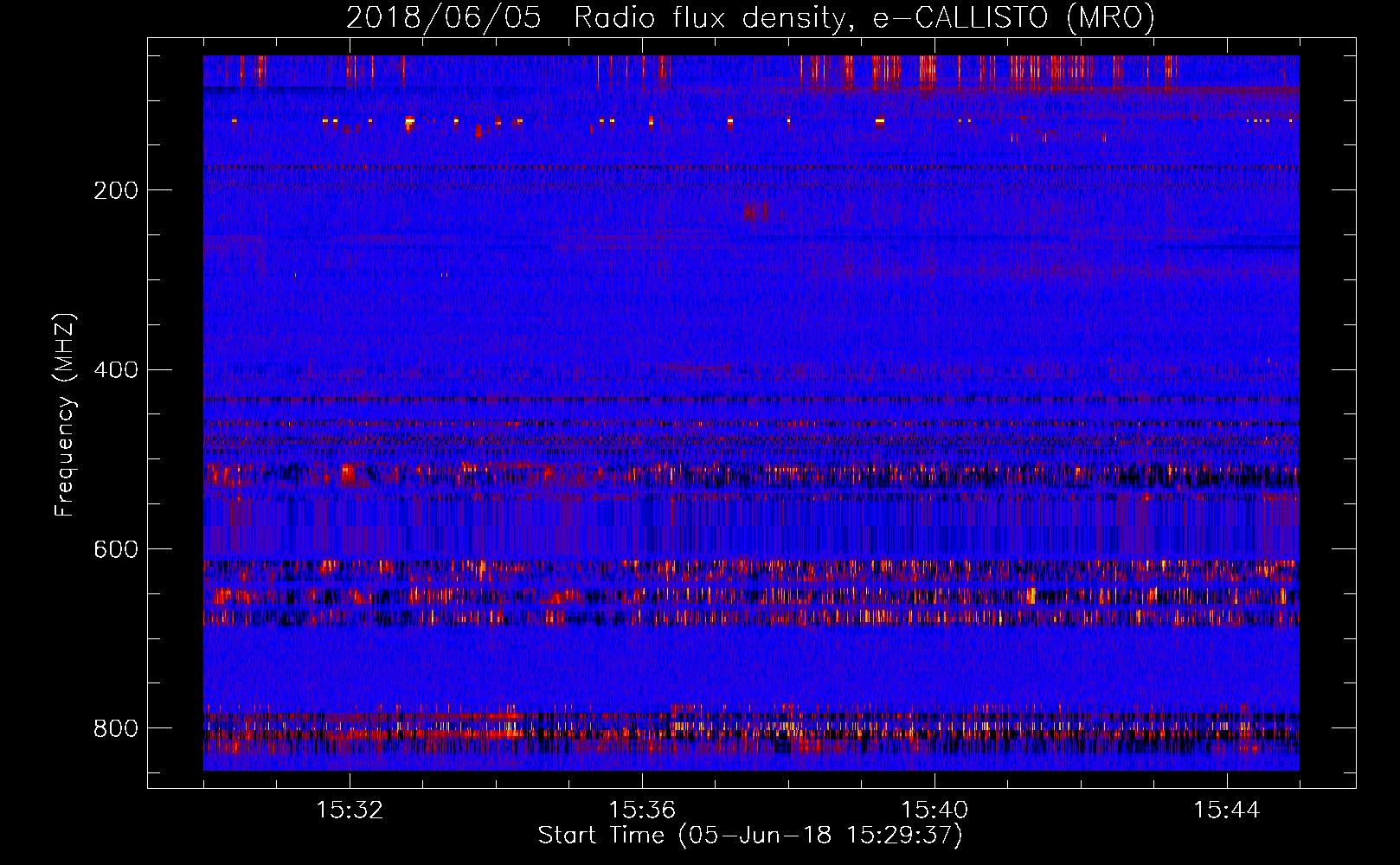Image resolution: width=1400 pixels, height=865 pixels.
Task: Click the 15:40 time tick label
Action: (934, 811)
